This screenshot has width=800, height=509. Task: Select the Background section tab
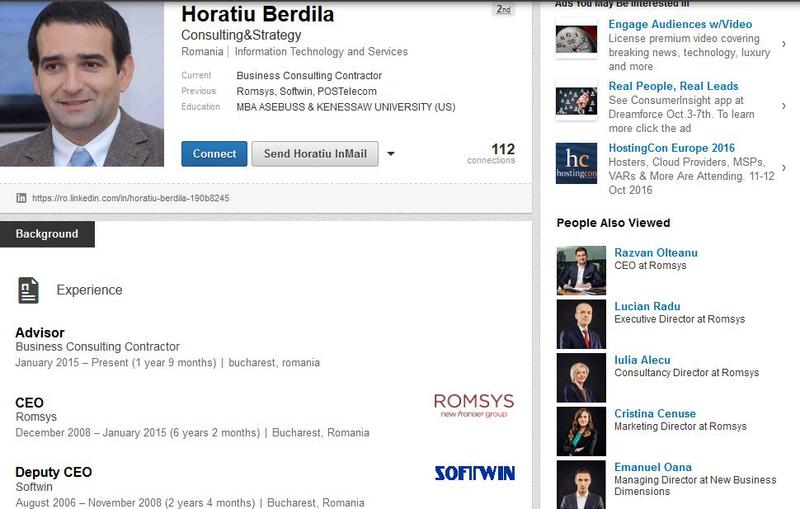pyautogui.click(x=47, y=234)
